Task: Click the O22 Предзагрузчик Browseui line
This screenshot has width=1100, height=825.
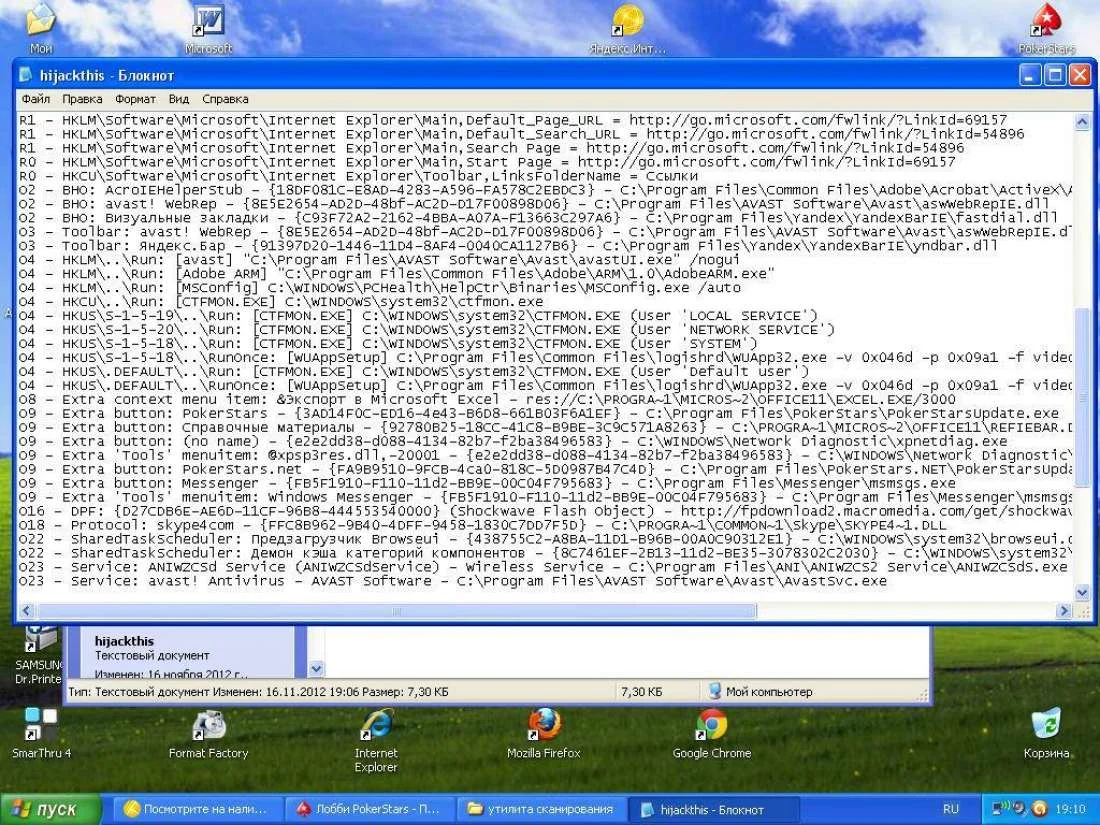Action: click(545, 539)
